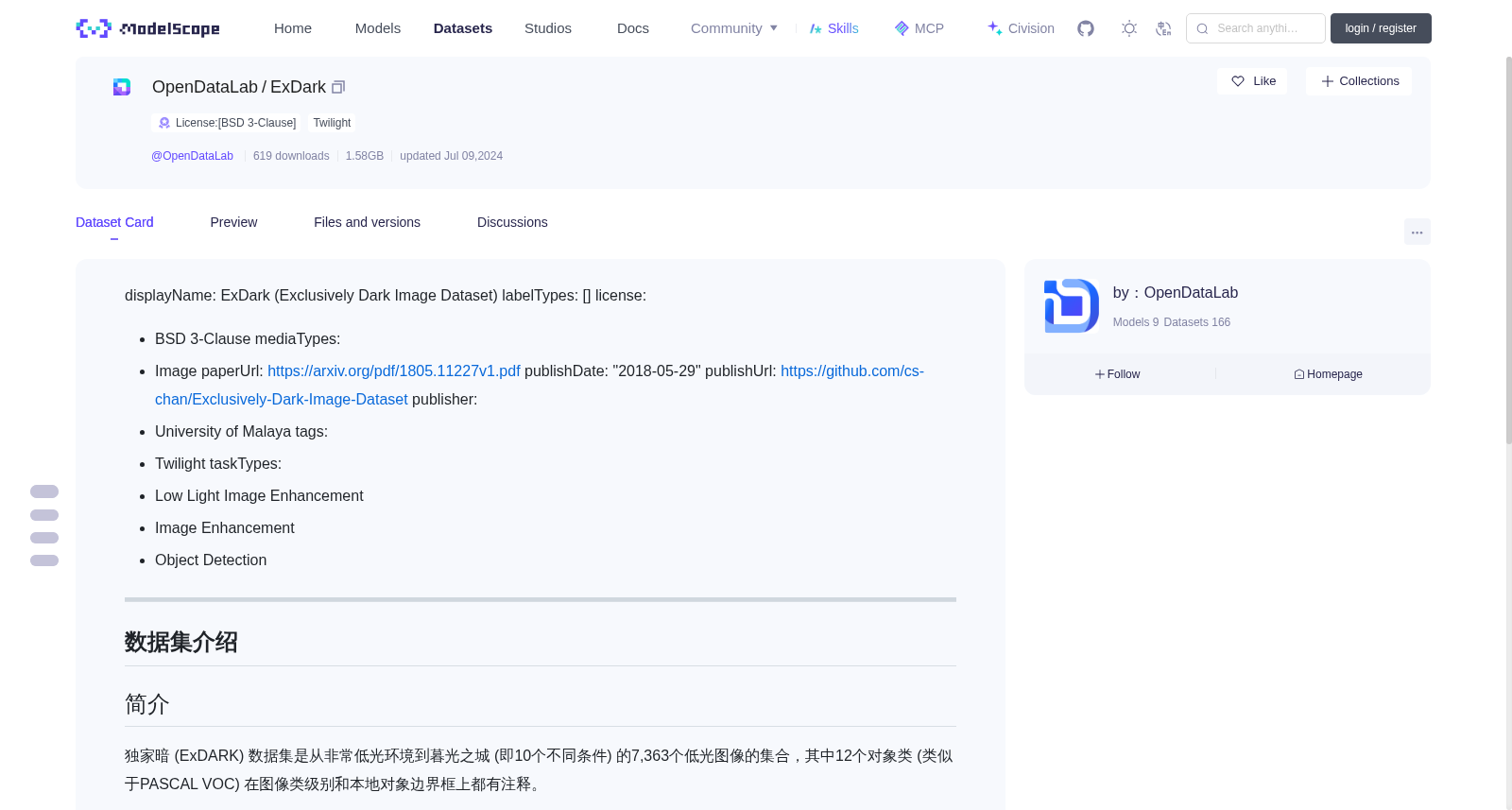This screenshot has height=810, width=1512.
Task: Open the @OpenDataLab profile link
Action: pyautogui.click(x=192, y=156)
